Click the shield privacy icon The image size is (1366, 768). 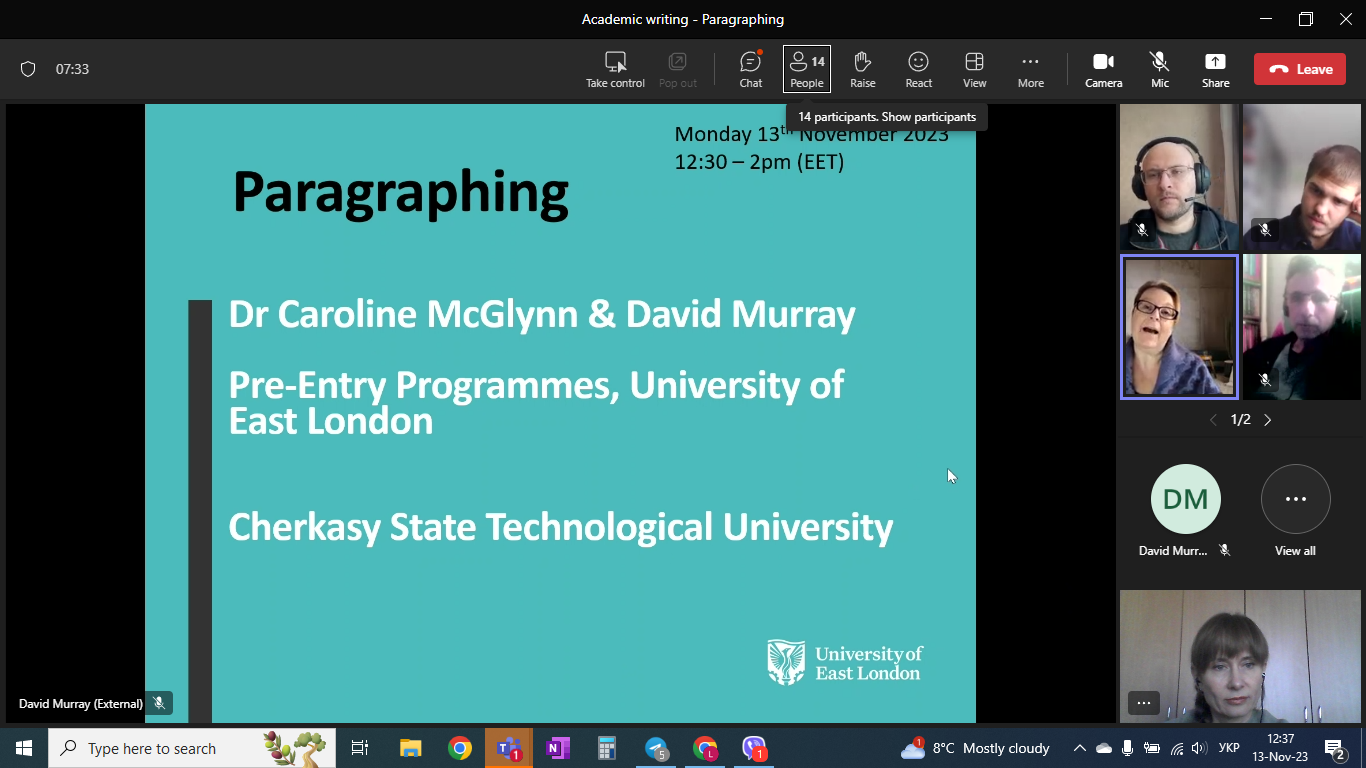[28, 69]
